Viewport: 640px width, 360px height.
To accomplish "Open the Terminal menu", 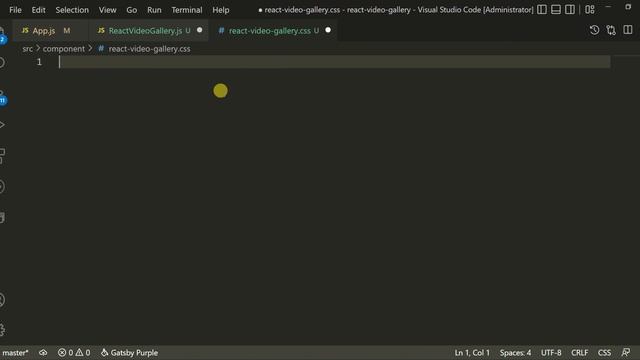I will pyautogui.click(x=187, y=10).
